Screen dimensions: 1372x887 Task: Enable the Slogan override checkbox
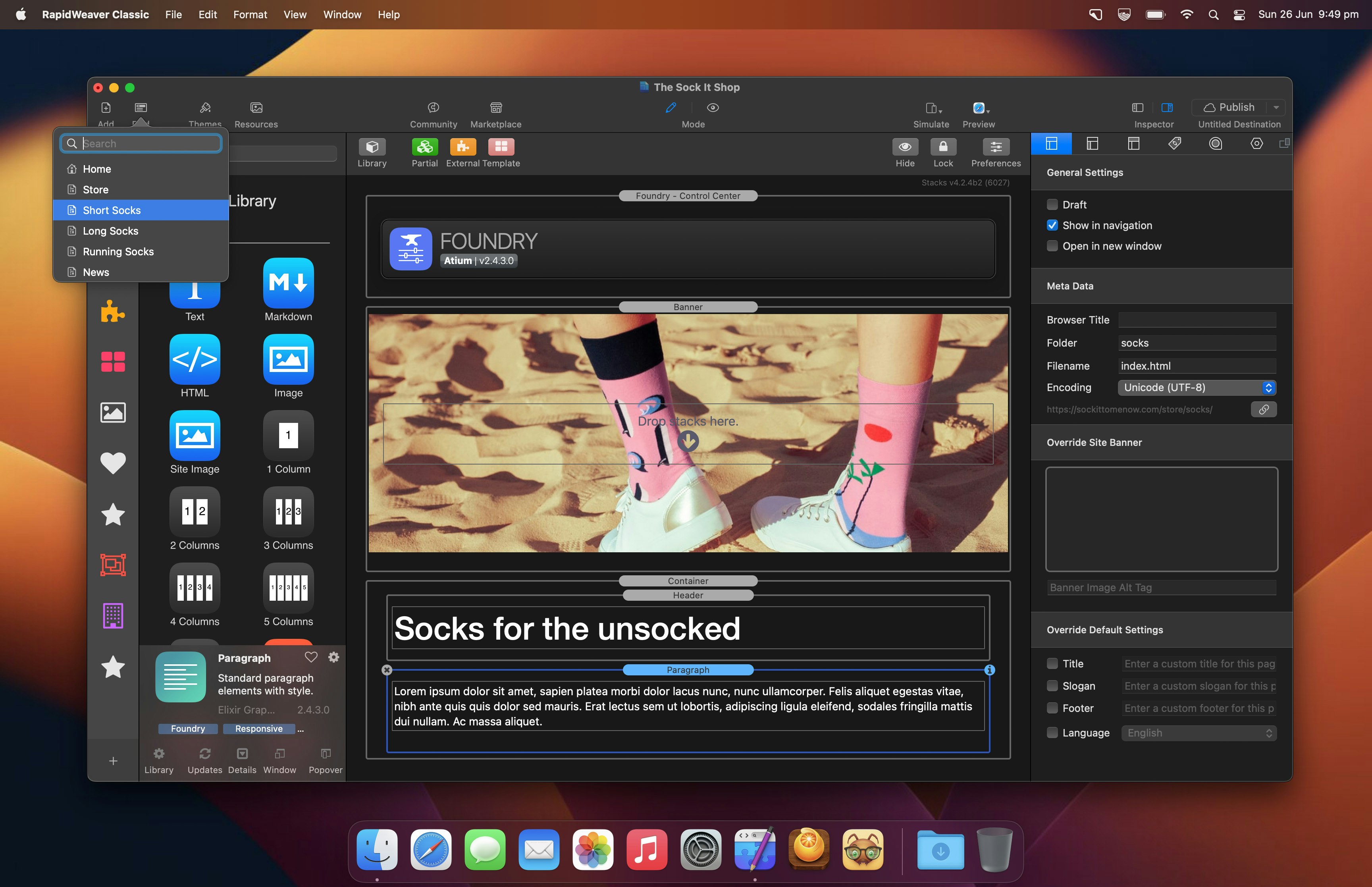pyautogui.click(x=1052, y=686)
